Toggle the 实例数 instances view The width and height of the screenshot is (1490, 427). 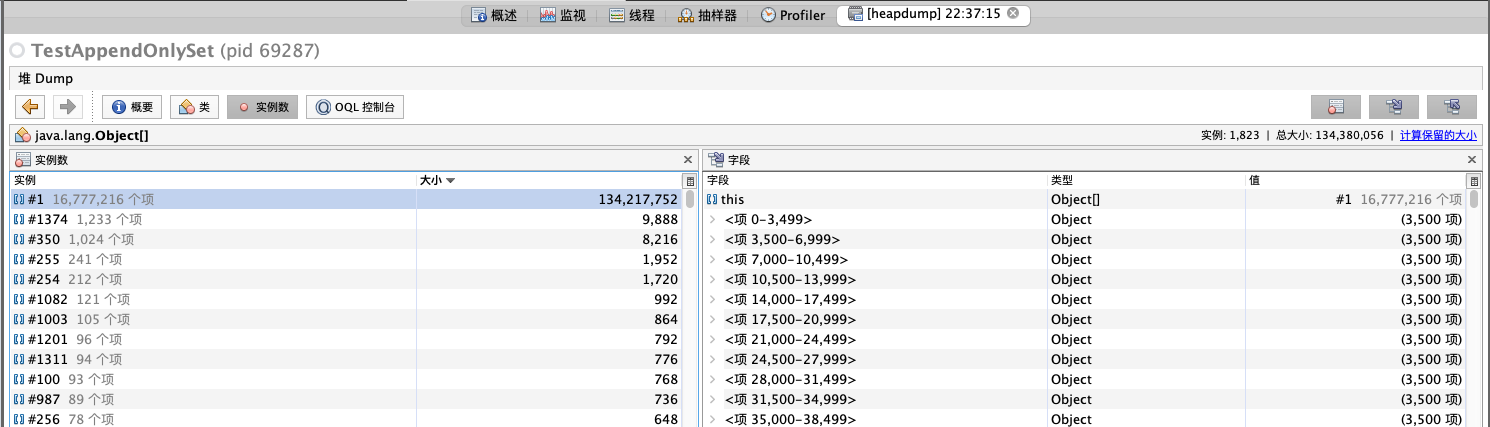pos(262,107)
